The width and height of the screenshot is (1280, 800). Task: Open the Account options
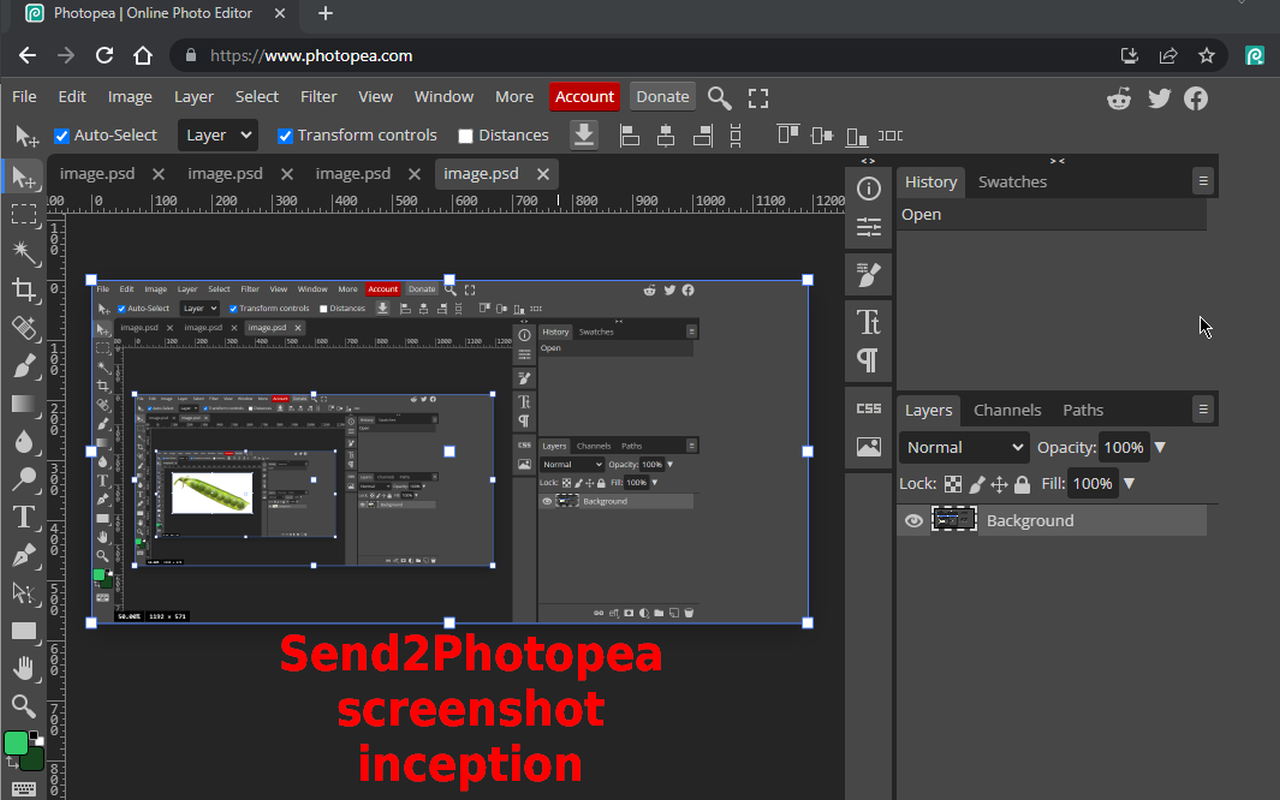(584, 96)
